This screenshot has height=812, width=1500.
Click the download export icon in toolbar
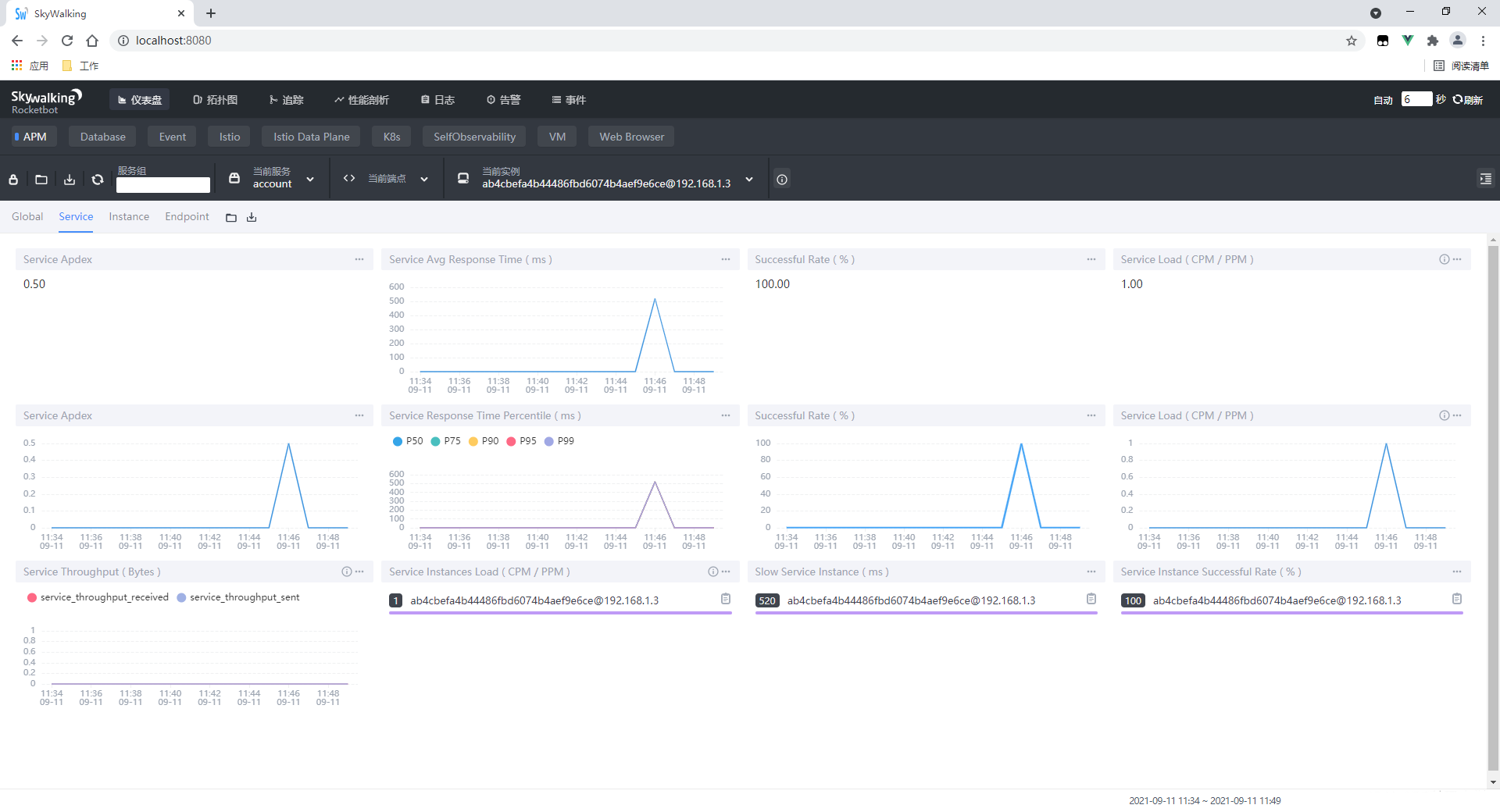coord(70,180)
